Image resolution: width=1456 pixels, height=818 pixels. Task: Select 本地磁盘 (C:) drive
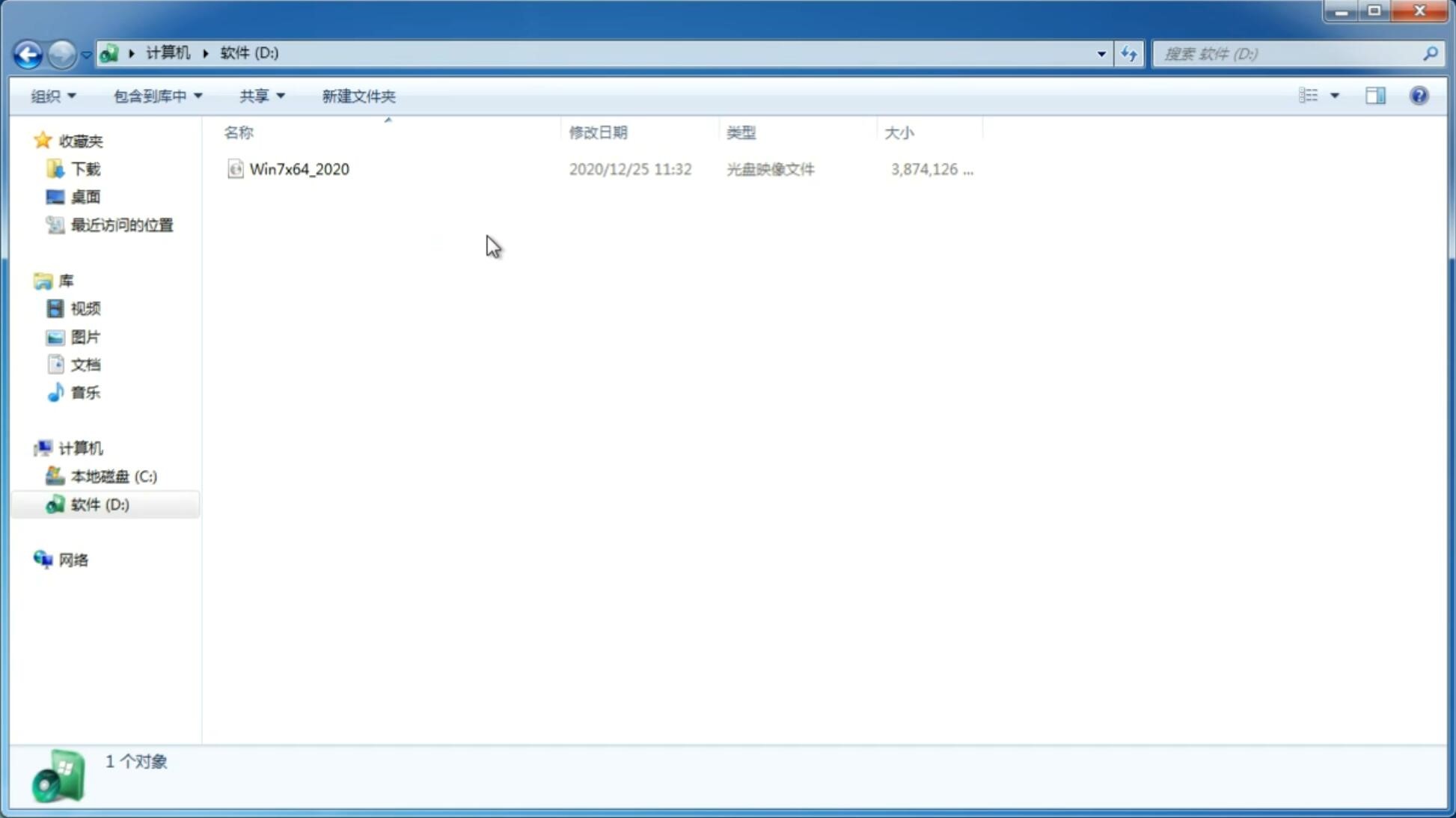[x=113, y=476]
